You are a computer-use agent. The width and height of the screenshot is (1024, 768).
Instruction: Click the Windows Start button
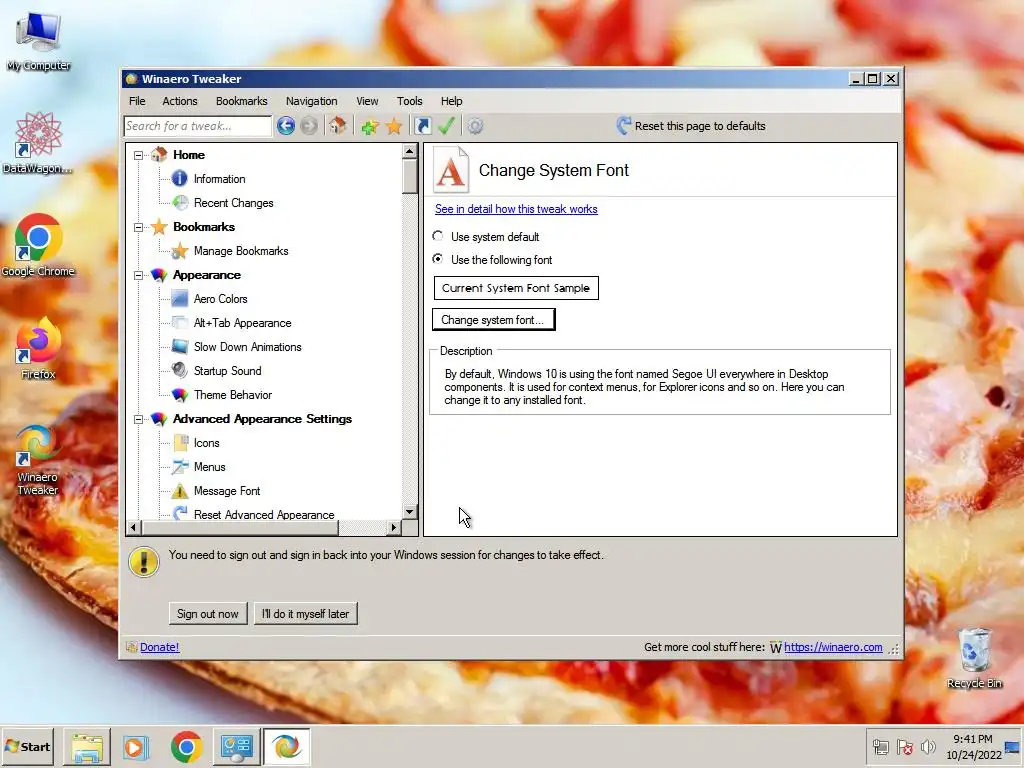point(28,746)
